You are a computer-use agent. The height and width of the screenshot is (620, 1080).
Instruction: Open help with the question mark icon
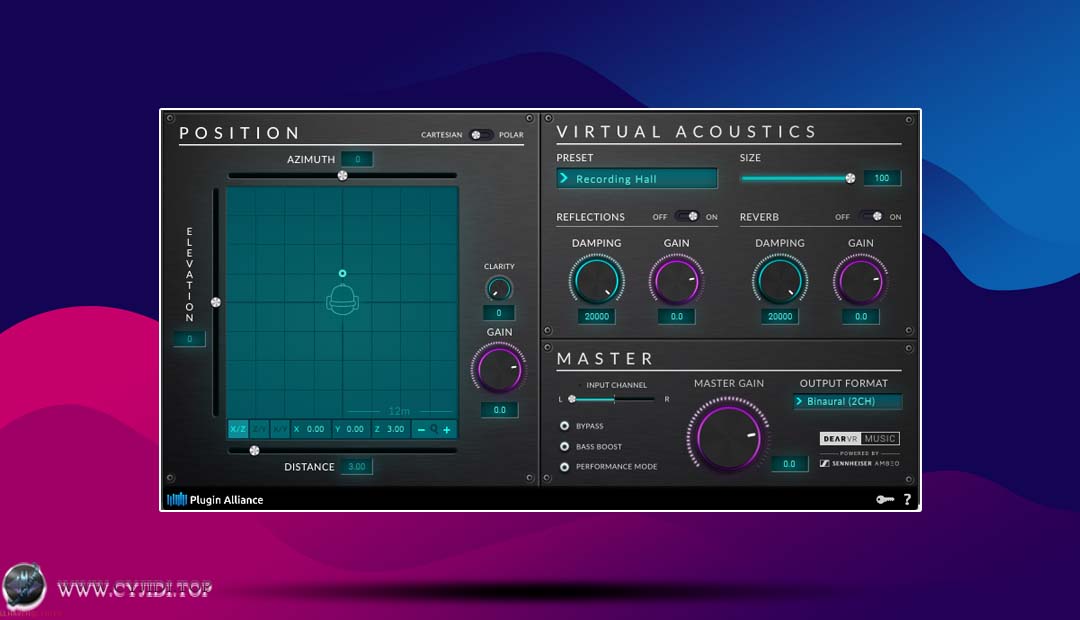pos(907,499)
